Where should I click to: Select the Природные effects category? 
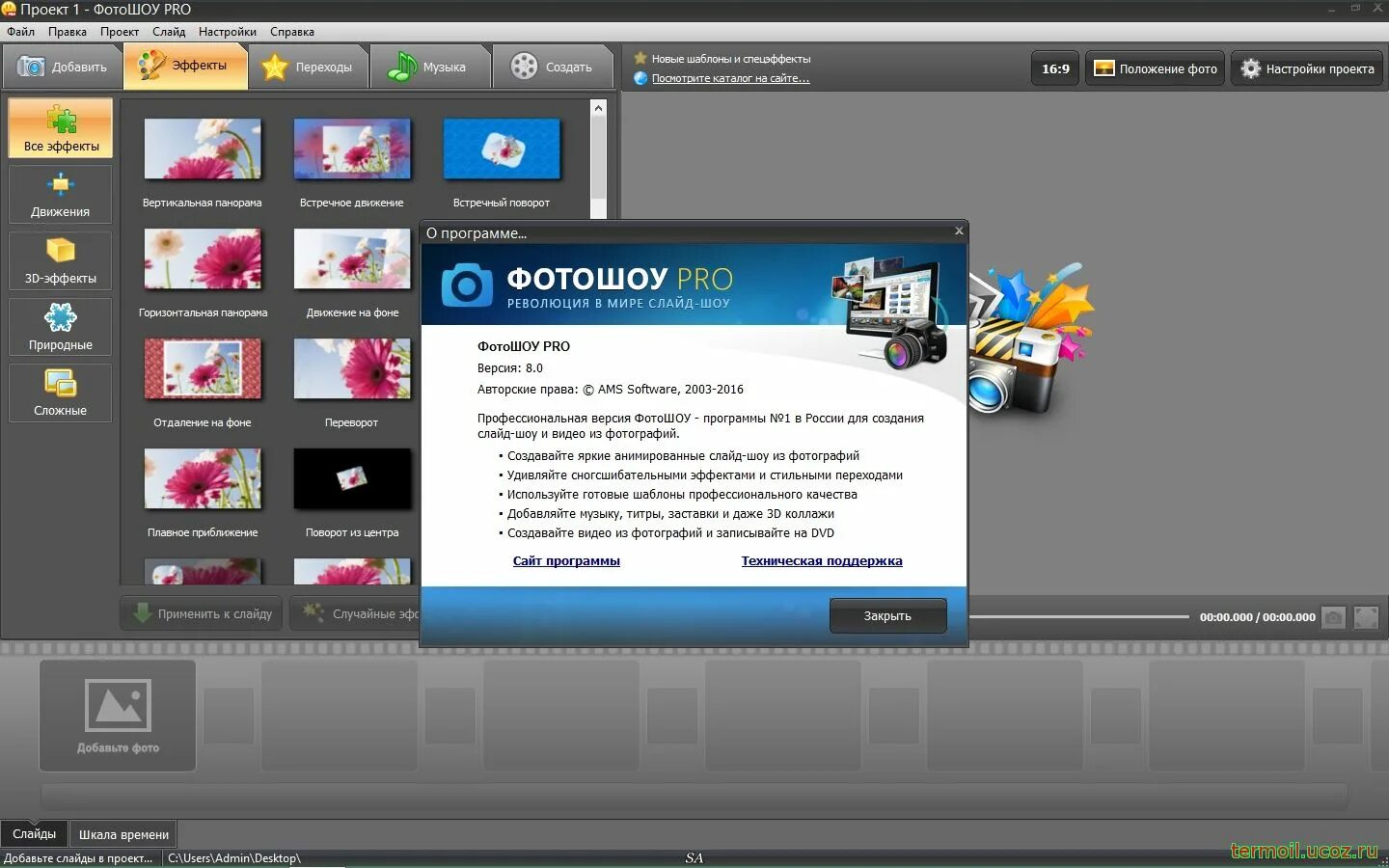61,327
